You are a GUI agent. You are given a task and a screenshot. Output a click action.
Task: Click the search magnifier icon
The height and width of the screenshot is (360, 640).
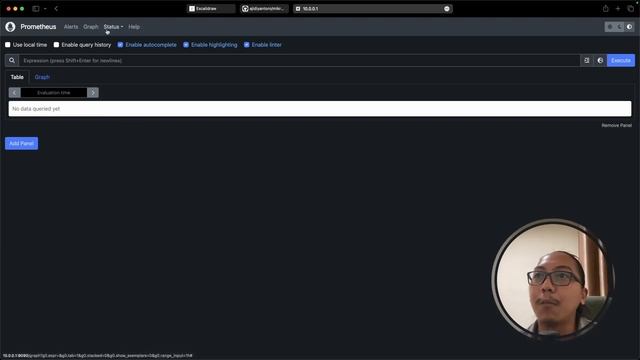(12, 60)
